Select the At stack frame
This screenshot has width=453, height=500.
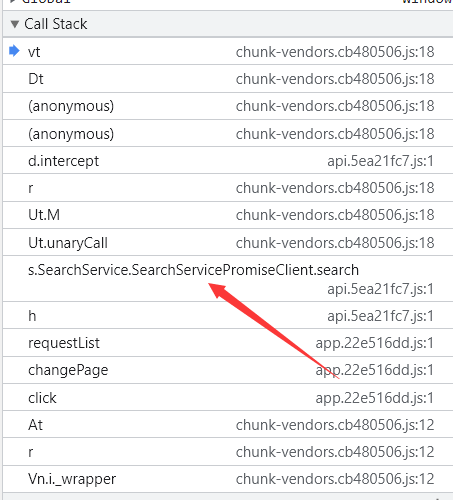[x=228, y=425]
